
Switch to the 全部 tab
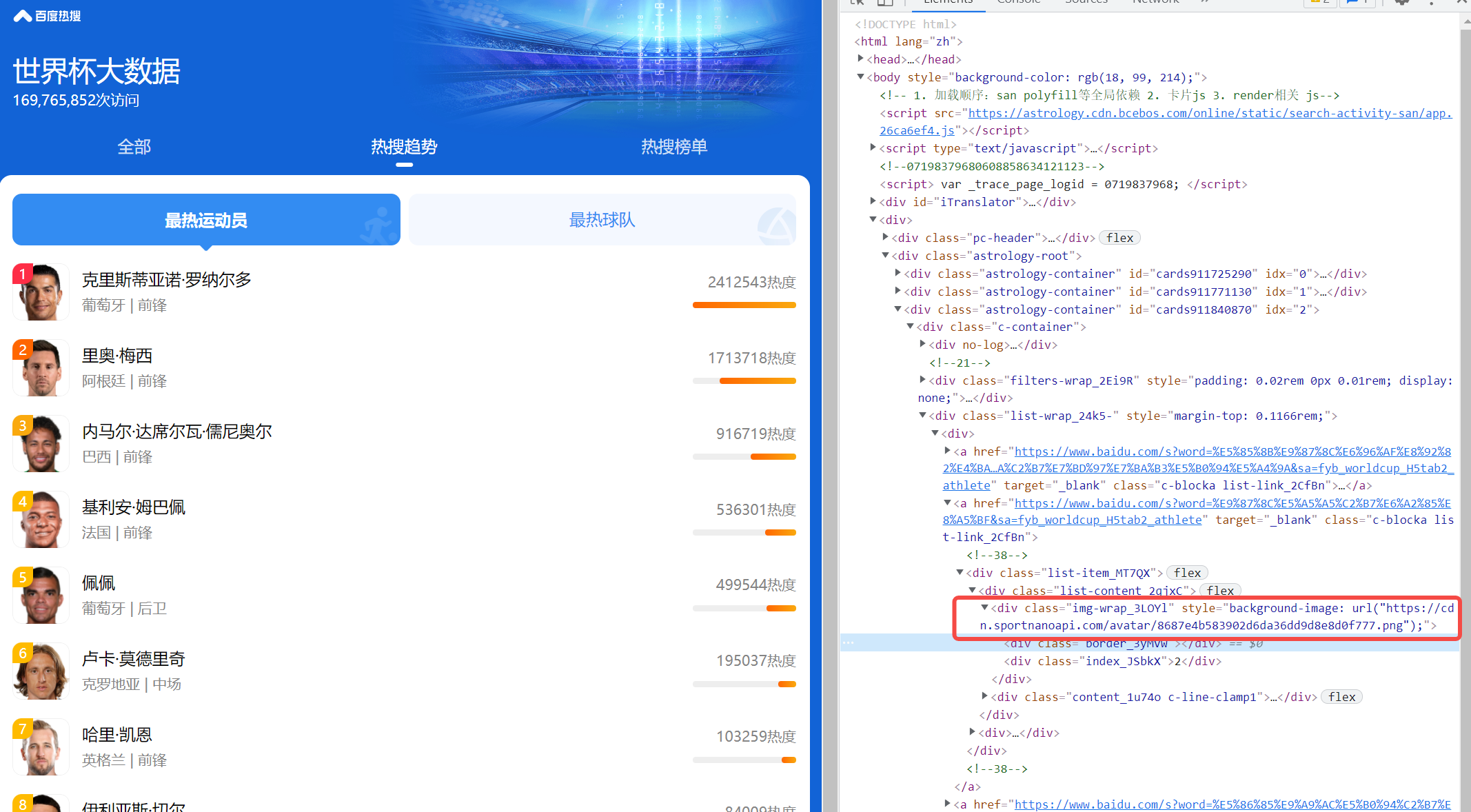tap(134, 147)
